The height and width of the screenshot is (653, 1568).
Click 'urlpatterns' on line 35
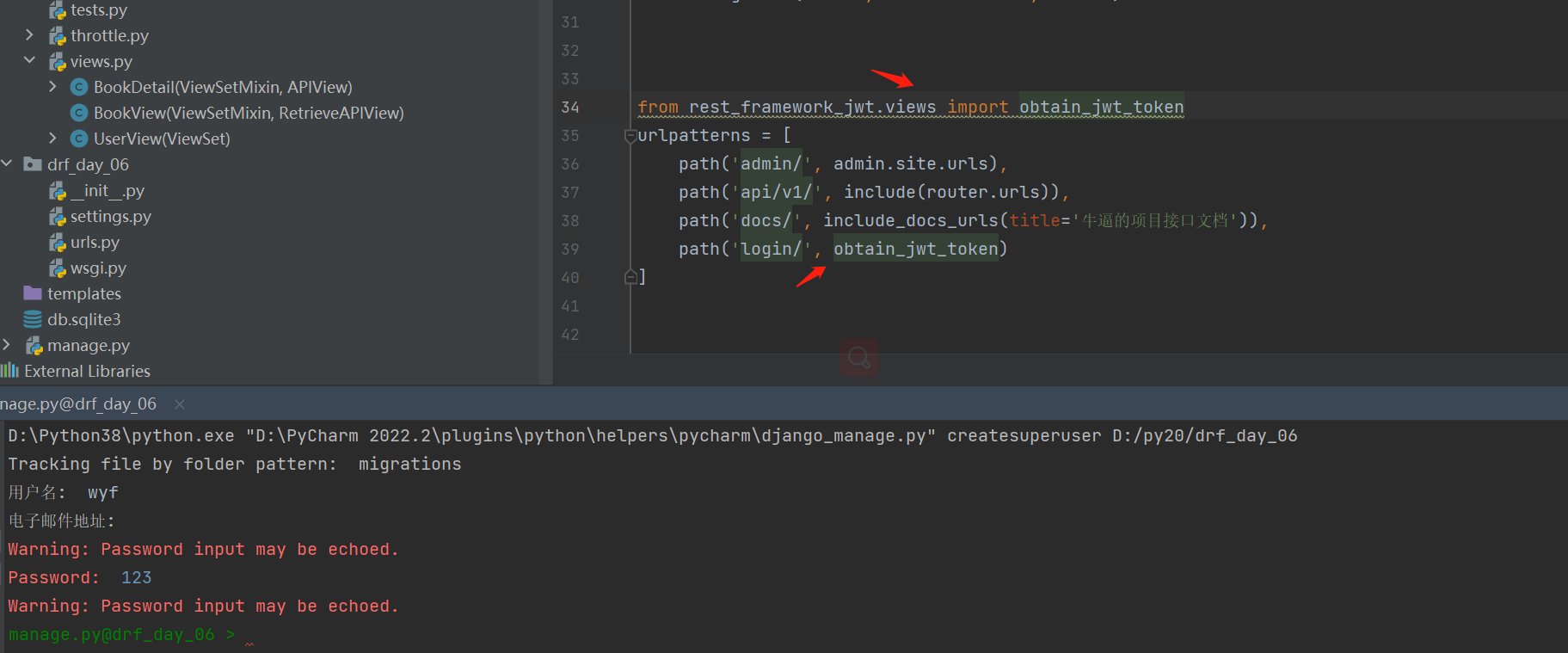click(x=694, y=135)
